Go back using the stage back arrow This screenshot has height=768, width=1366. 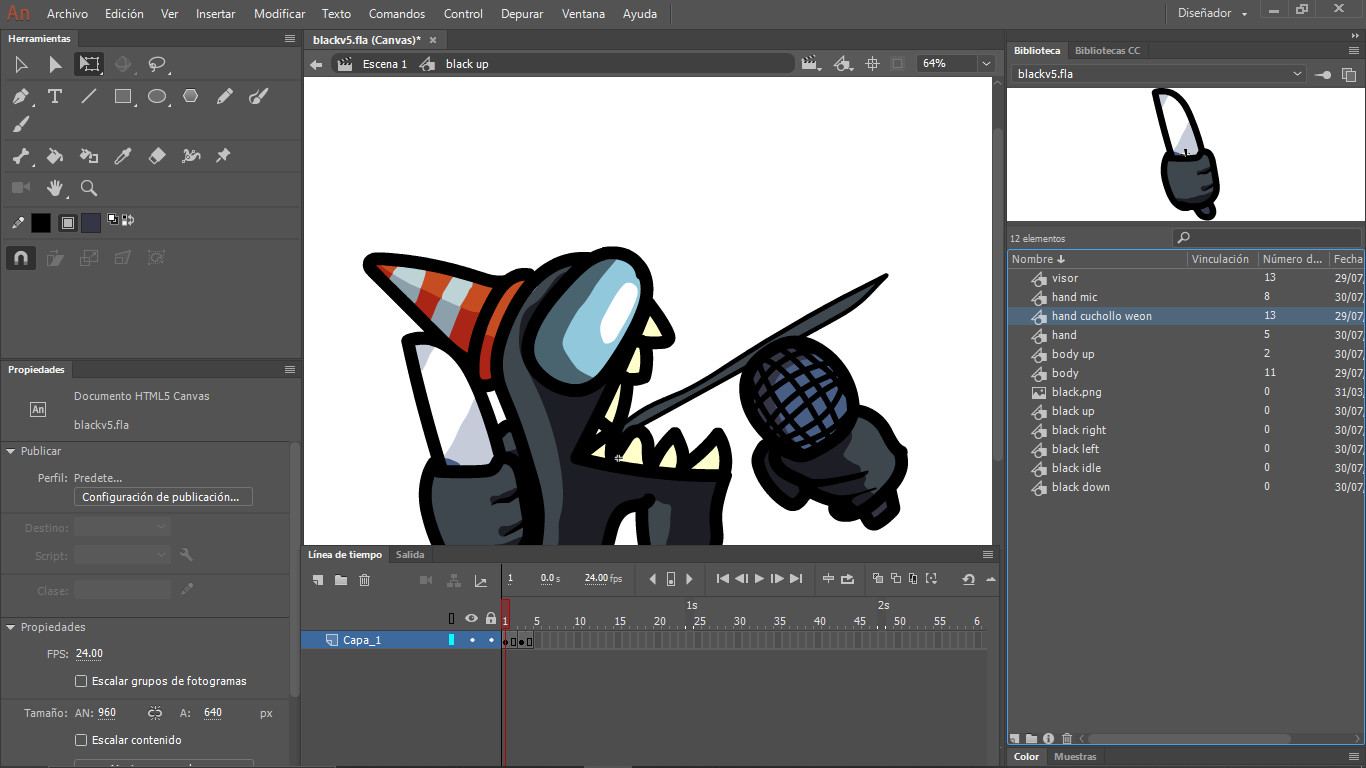coord(316,64)
